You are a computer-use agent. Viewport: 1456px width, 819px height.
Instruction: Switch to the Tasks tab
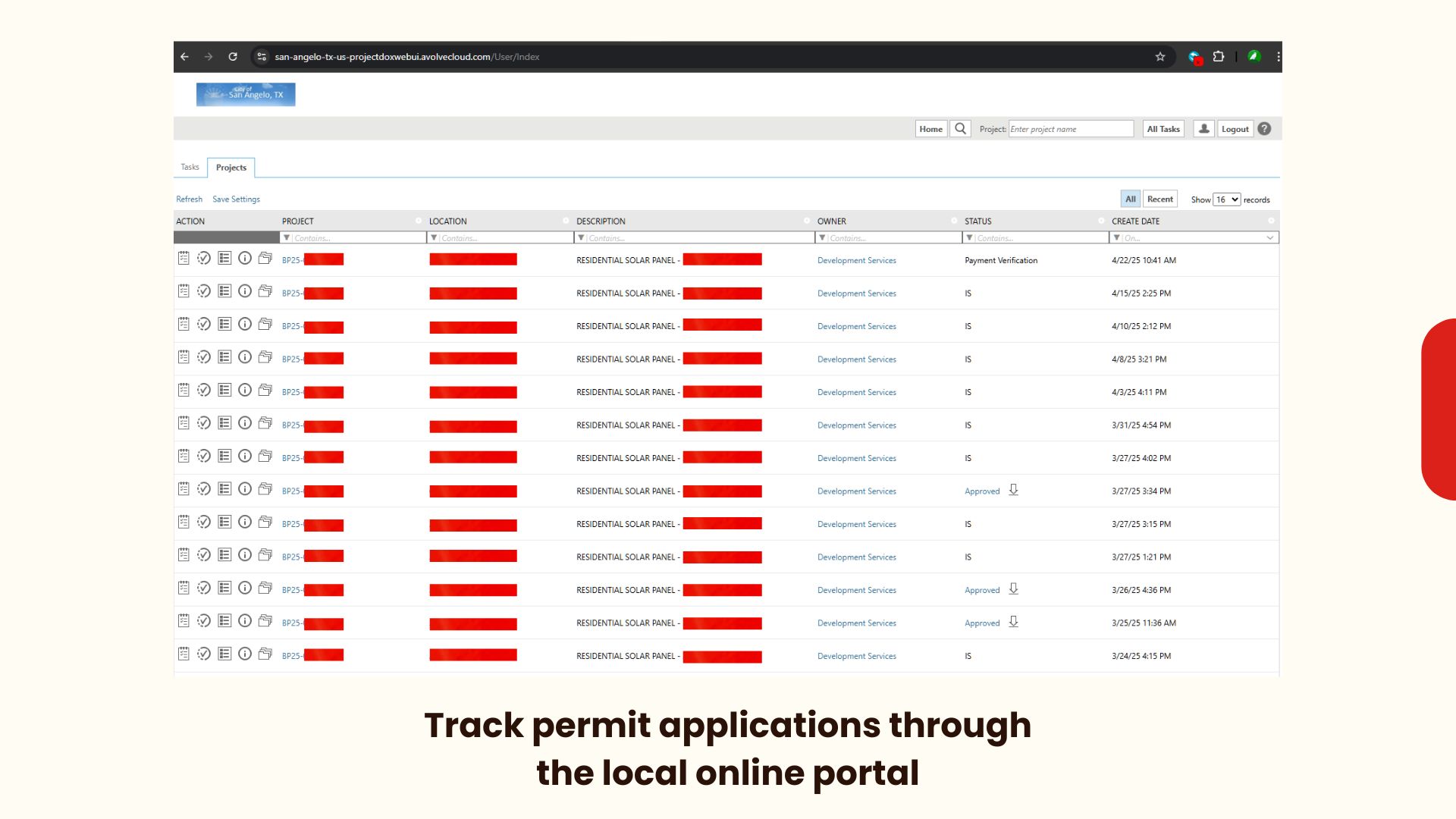[190, 167]
